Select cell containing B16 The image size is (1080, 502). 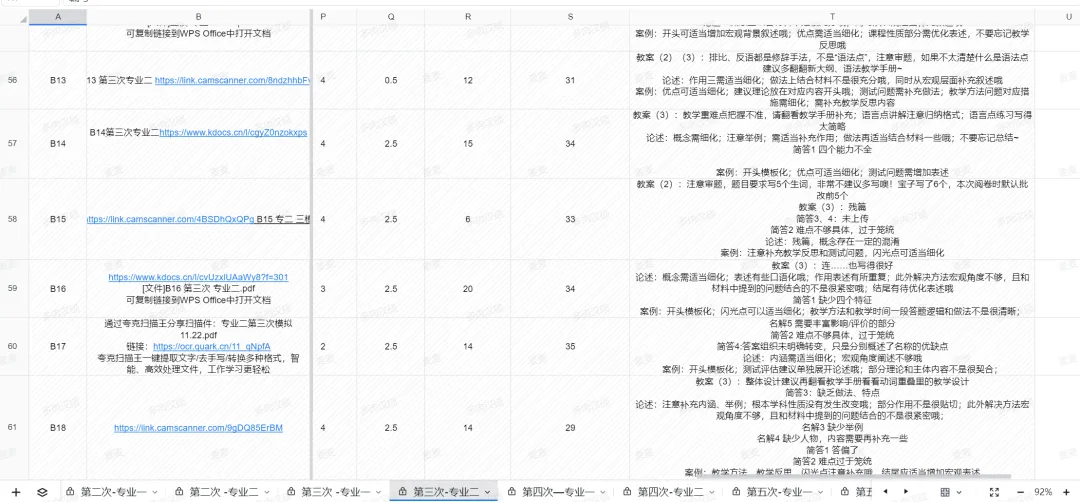58,289
